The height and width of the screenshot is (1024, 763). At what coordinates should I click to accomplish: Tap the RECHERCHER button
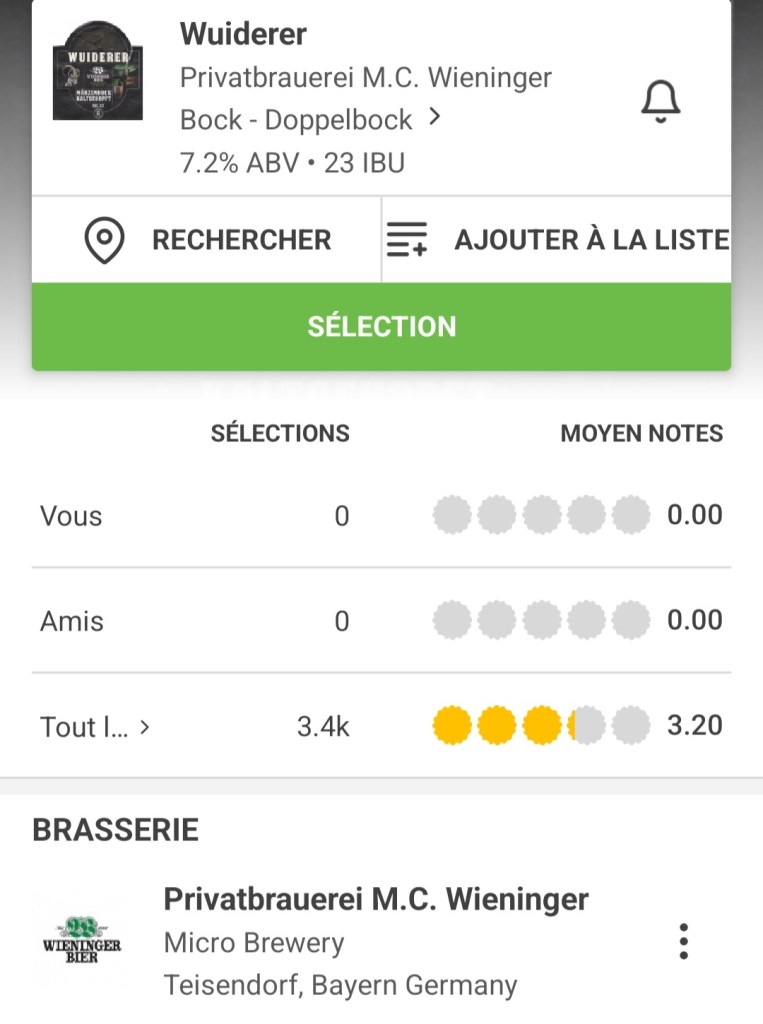(x=241, y=240)
